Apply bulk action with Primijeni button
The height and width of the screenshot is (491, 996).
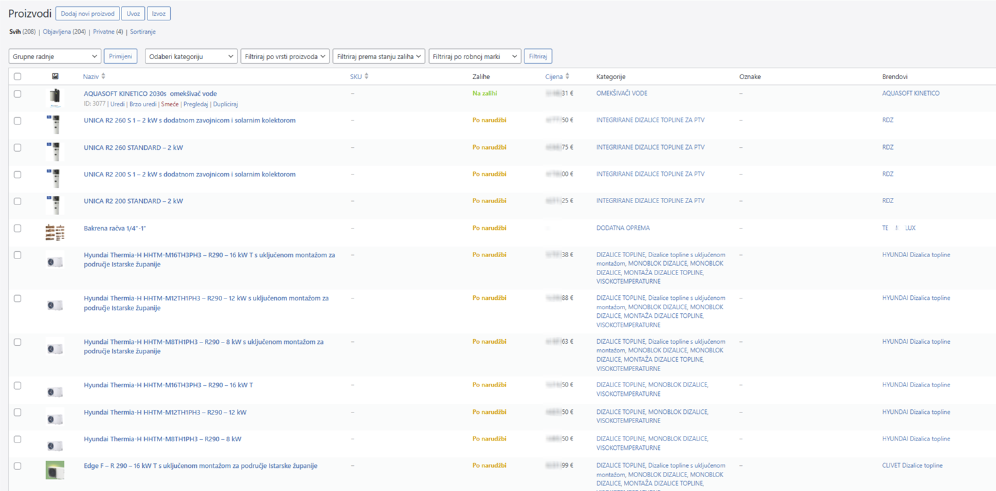click(121, 57)
